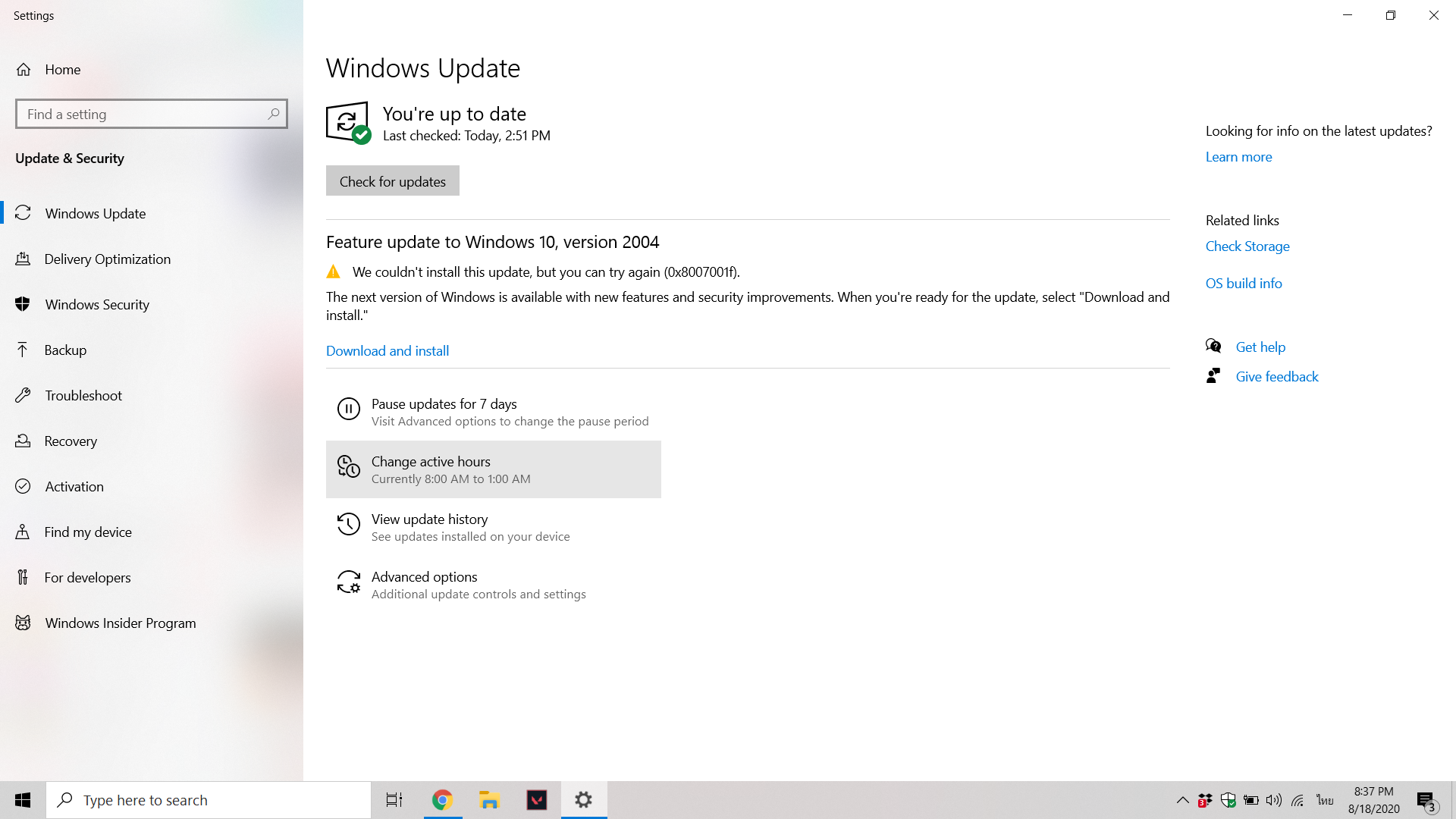Click the active hours clock icon

click(349, 466)
